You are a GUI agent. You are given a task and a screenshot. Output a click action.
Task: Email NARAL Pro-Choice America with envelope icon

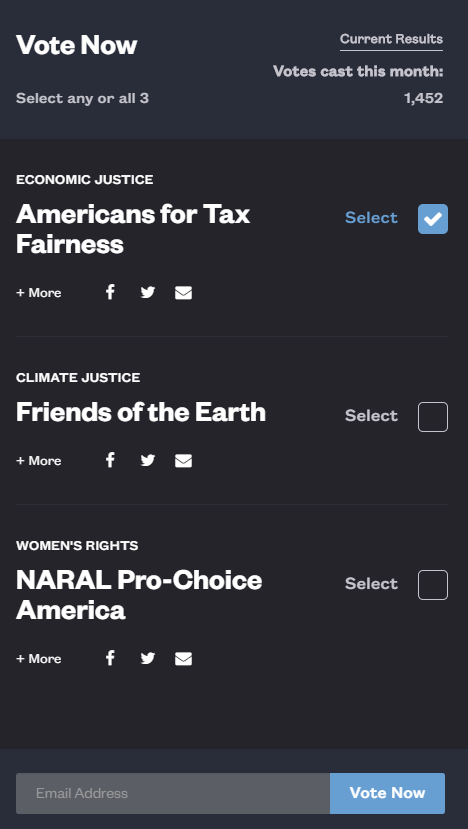183,658
